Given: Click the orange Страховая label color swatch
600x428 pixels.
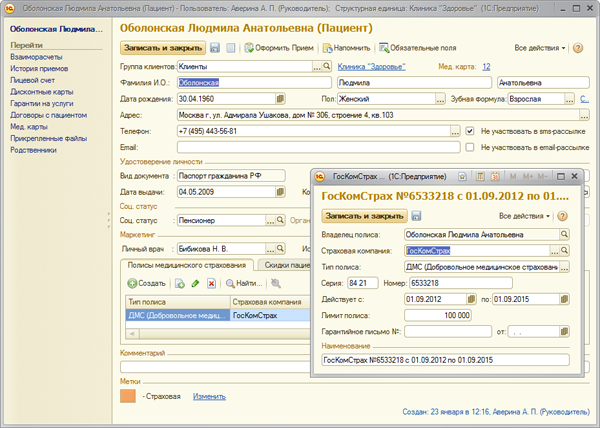Looking at the screenshot, I should [128, 396].
